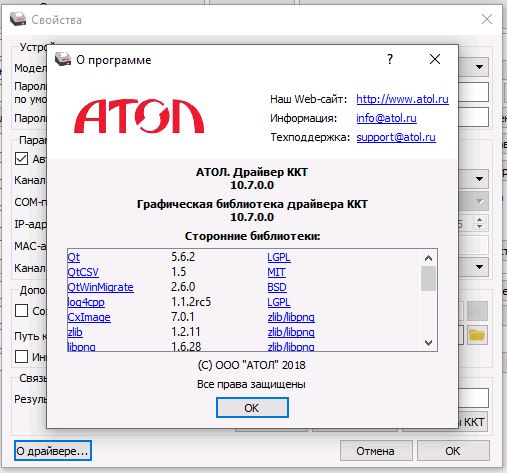
Task: Click the printer icon in О программе title
Action: pyautogui.click(x=63, y=59)
